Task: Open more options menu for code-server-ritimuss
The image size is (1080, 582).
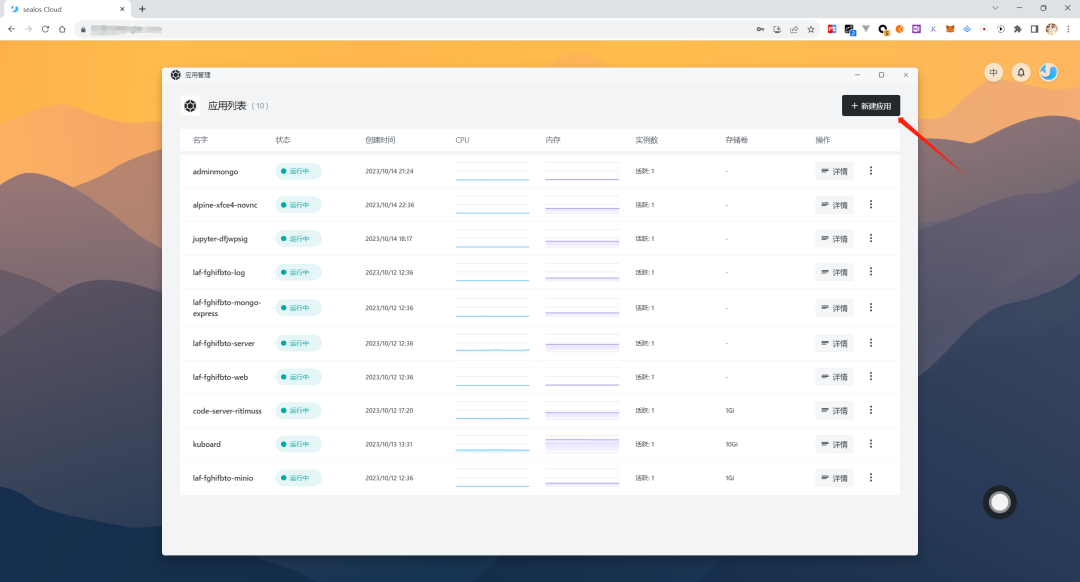Action: click(x=871, y=410)
